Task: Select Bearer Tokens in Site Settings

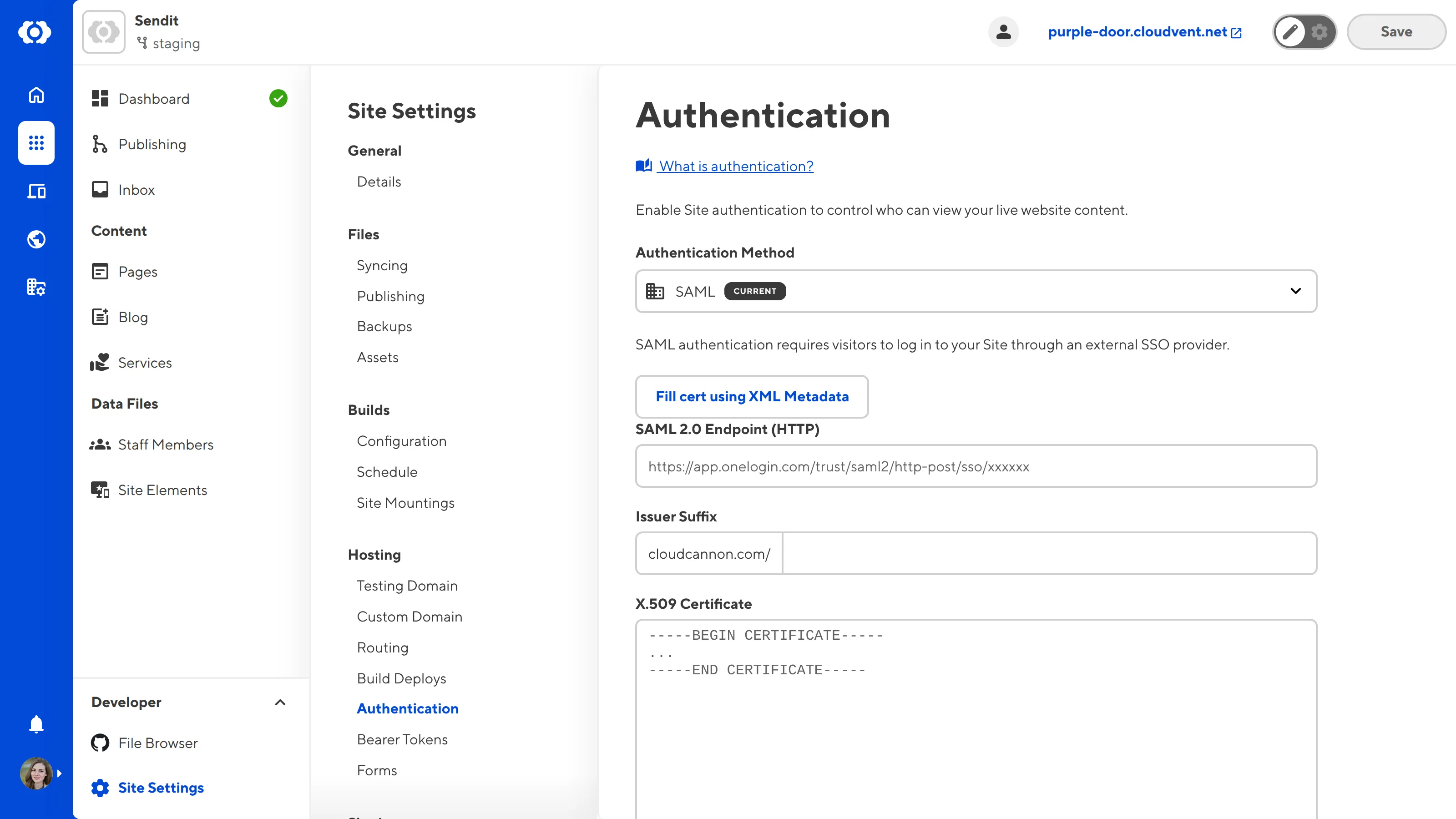Action: tap(402, 739)
